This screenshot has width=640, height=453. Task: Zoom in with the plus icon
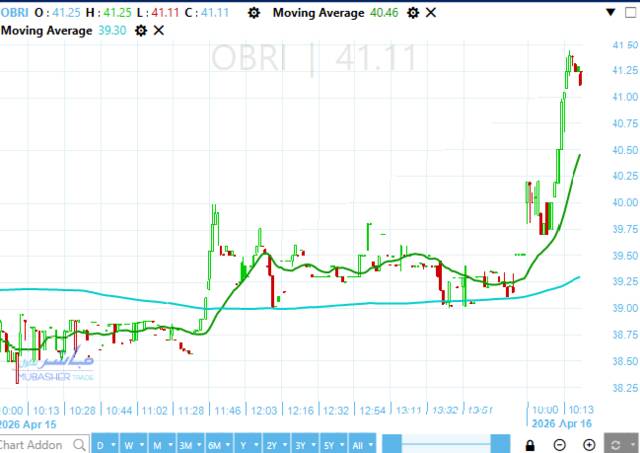click(589, 445)
